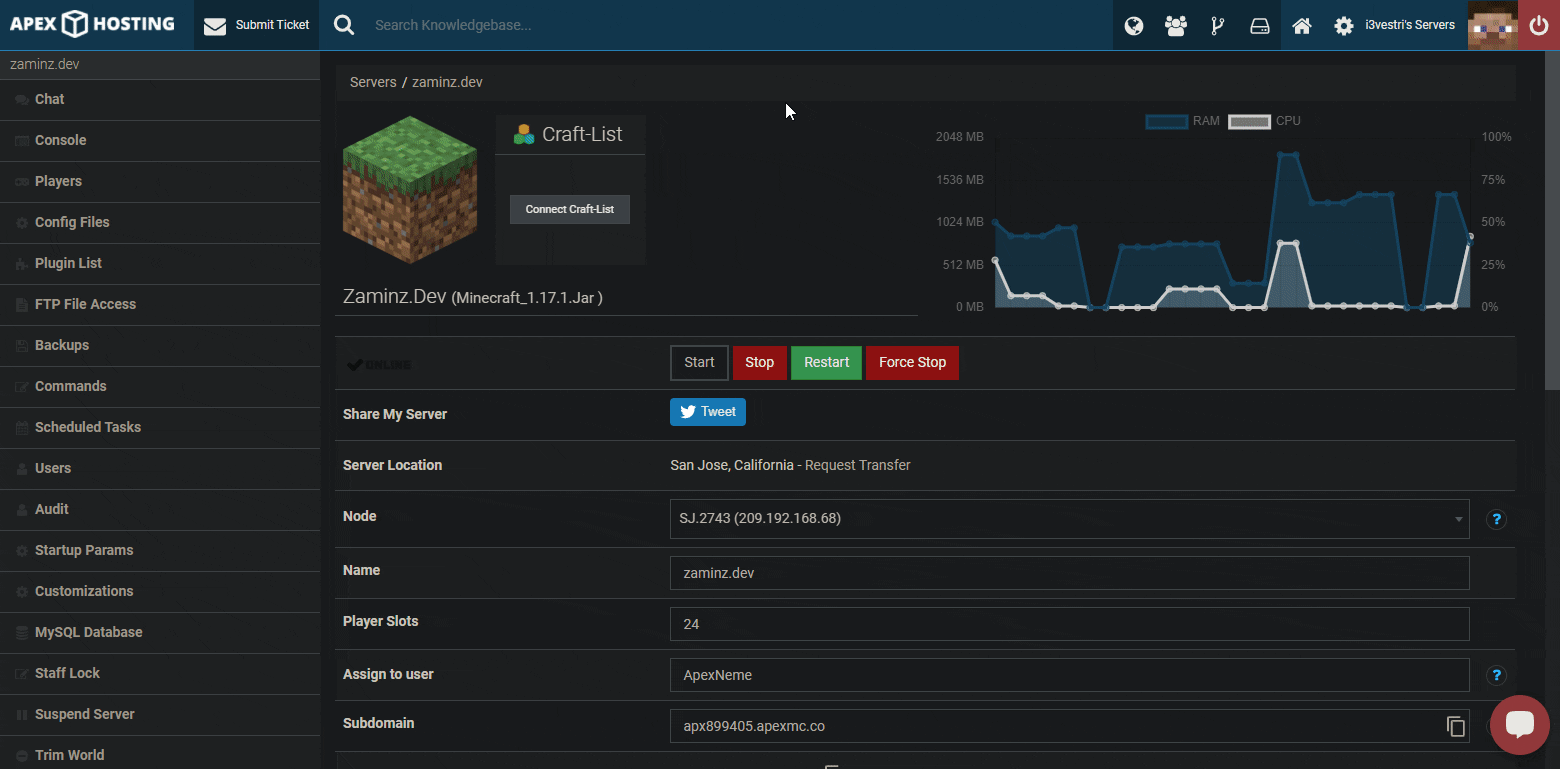1560x769 pixels.
Task: Click the branch/fork icon in top bar
Action: click(x=1218, y=26)
